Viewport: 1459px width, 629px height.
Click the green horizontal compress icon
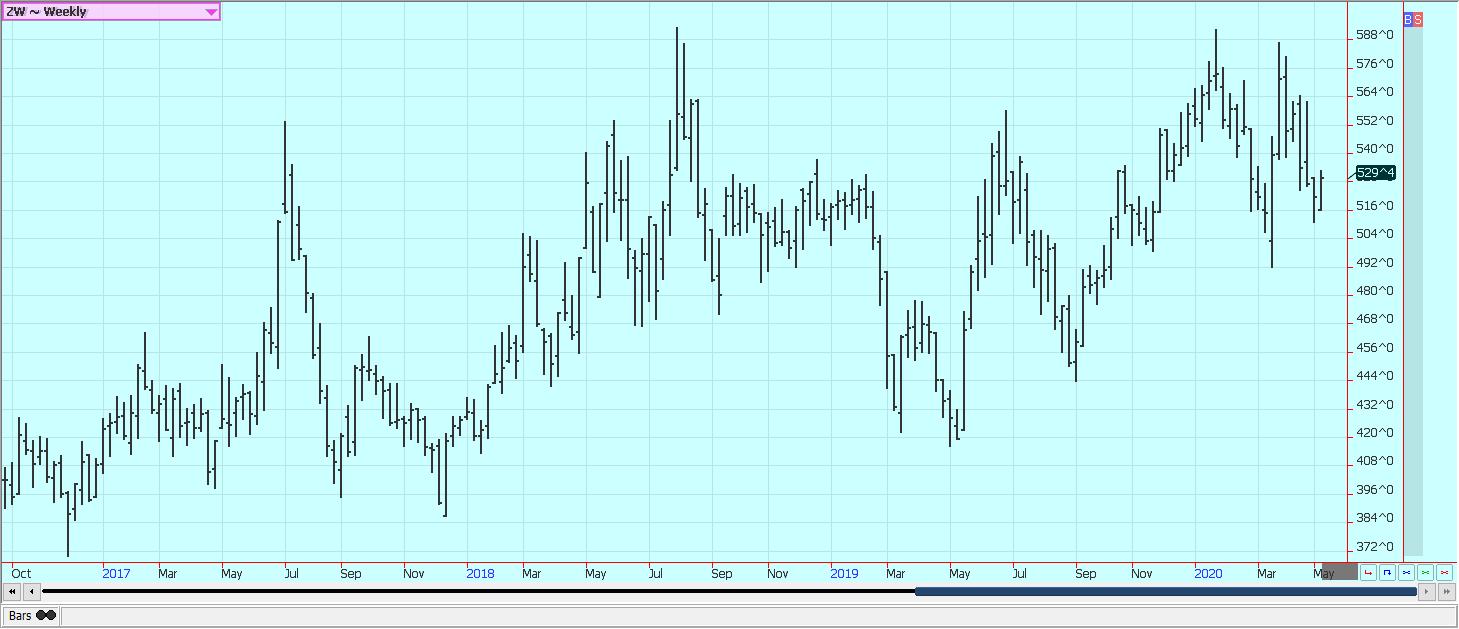(1425, 573)
